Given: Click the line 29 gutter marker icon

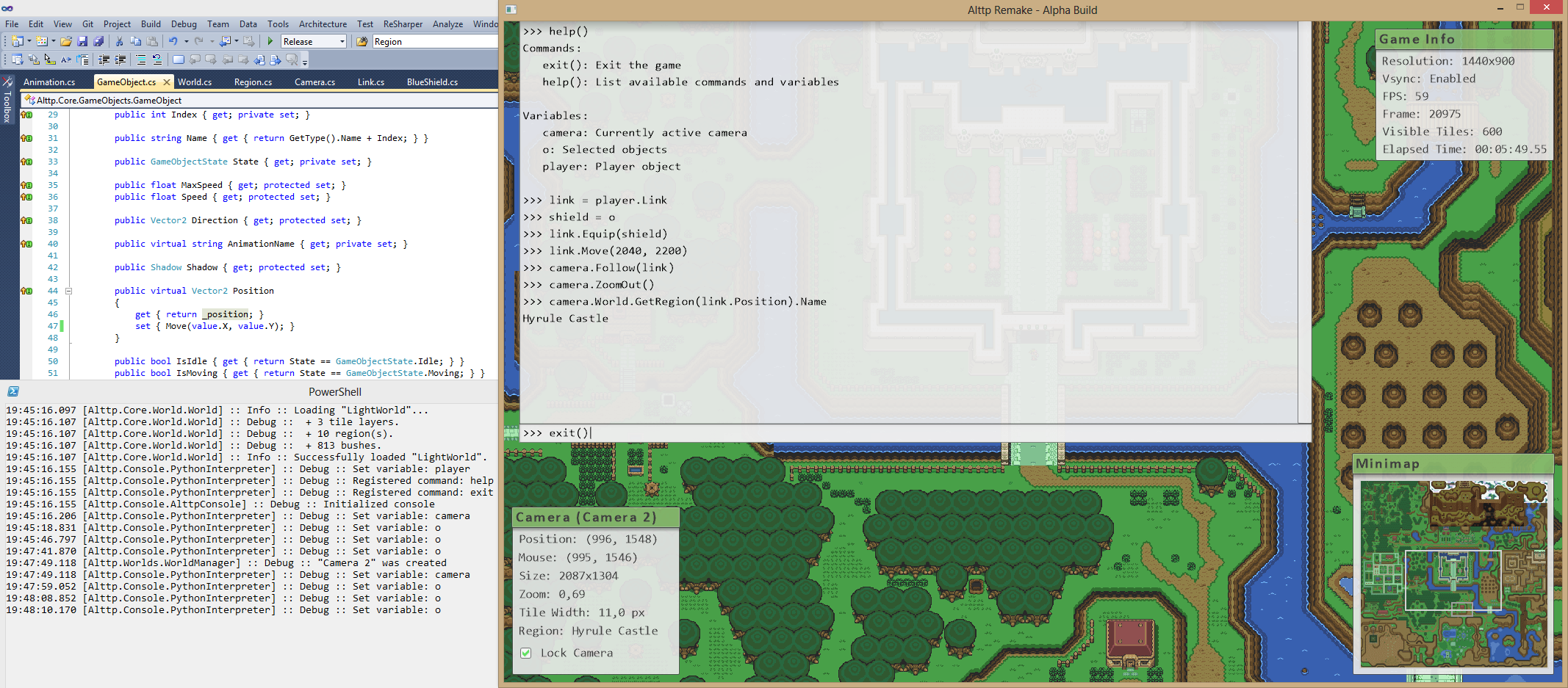Looking at the screenshot, I should tap(26, 115).
